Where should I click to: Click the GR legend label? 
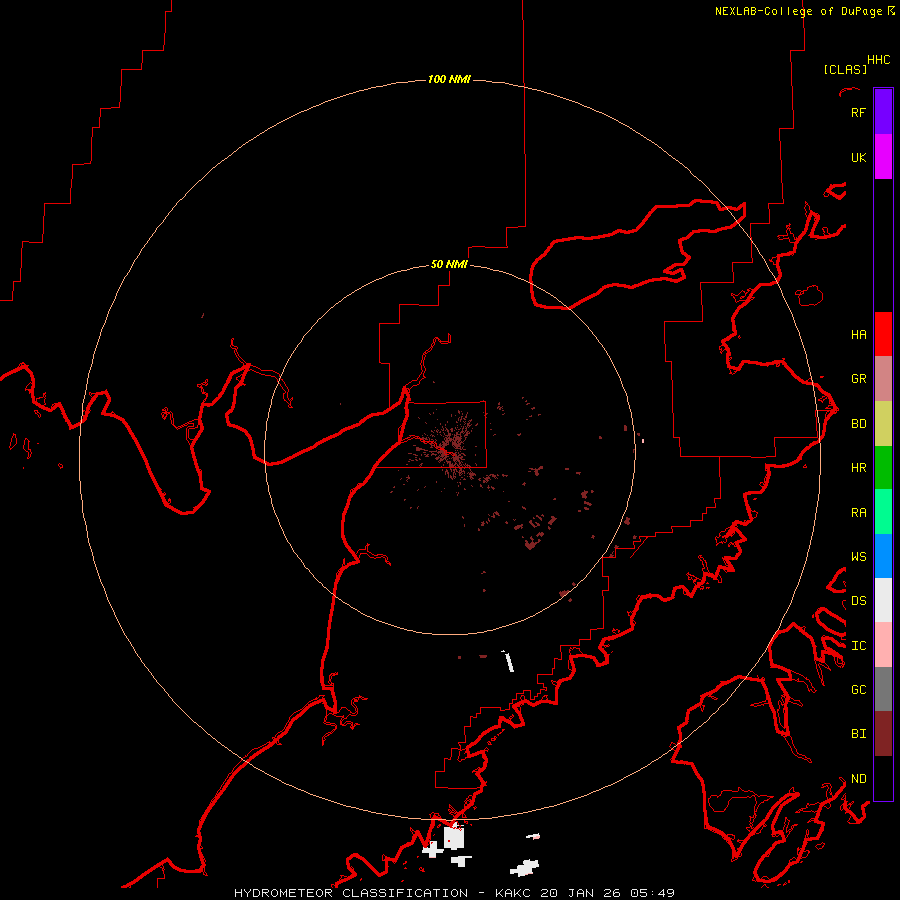coord(858,378)
